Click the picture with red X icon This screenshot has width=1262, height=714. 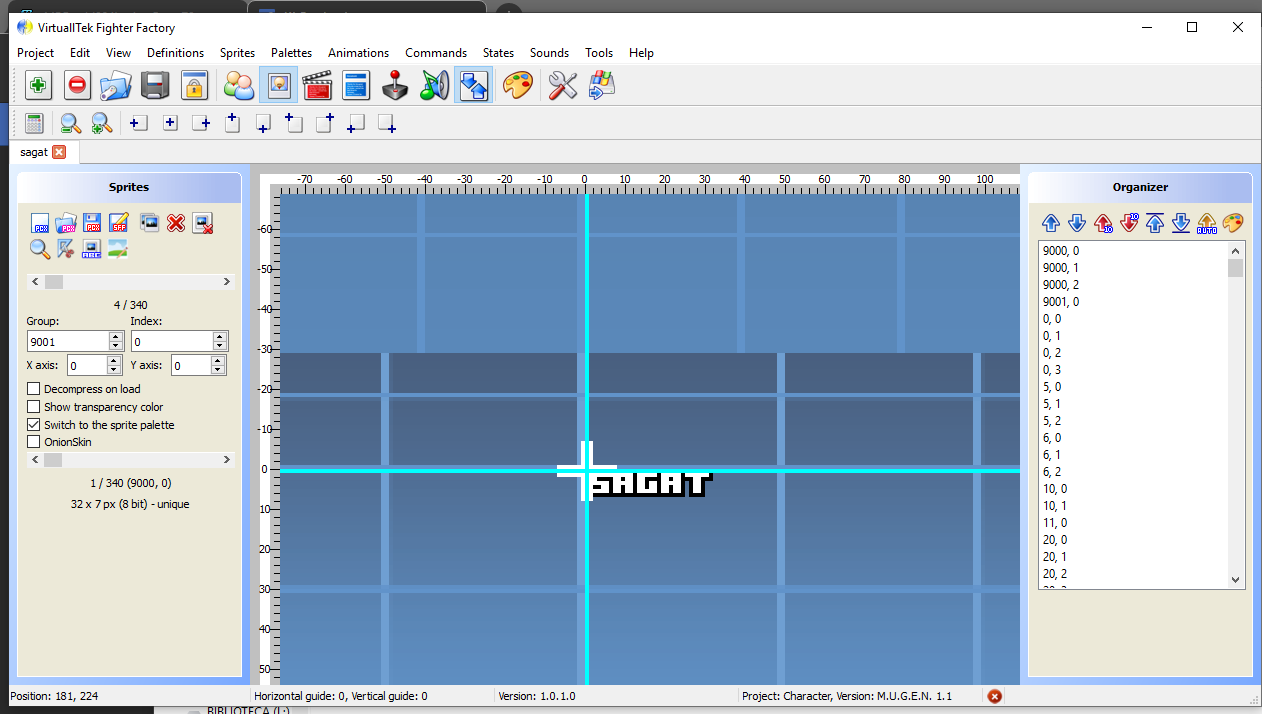(203, 223)
